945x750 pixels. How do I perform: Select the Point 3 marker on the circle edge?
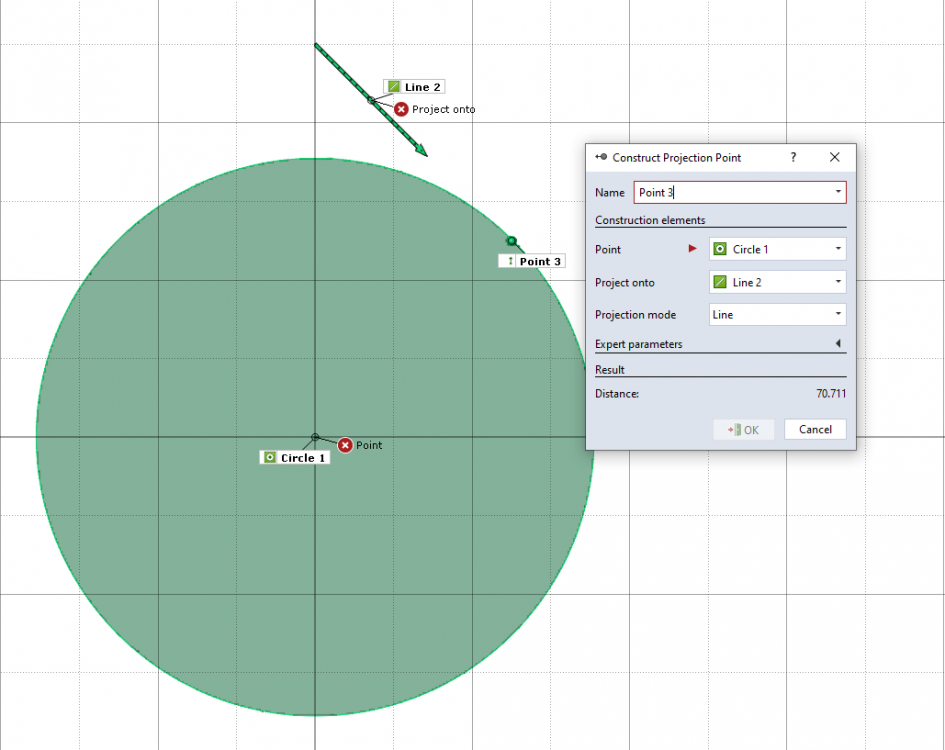pyautogui.click(x=511, y=240)
